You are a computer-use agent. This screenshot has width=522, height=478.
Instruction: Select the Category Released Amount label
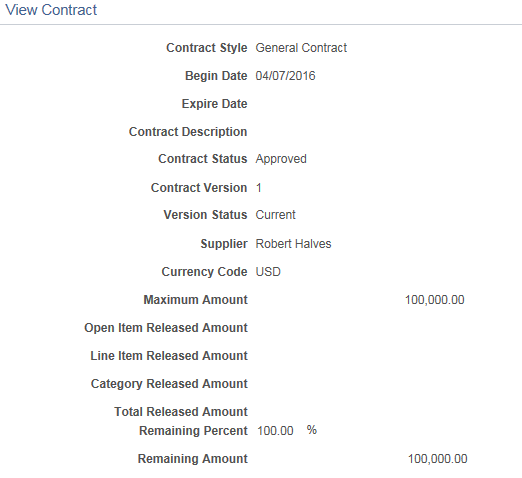pyautogui.click(x=169, y=384)
